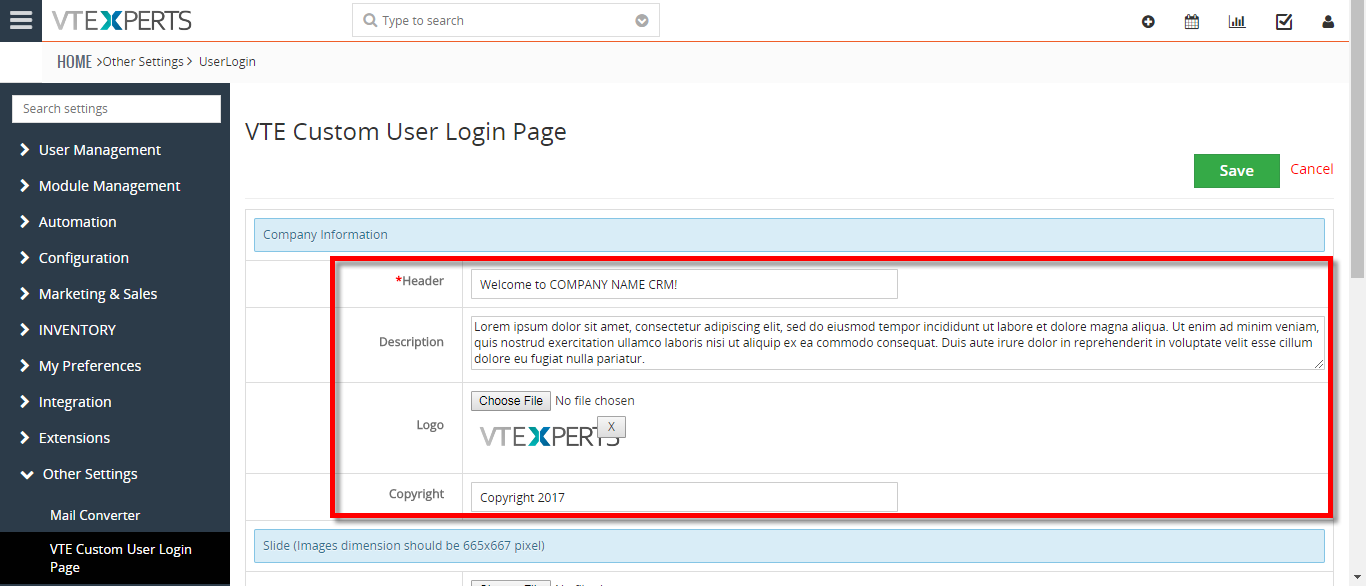The width and height of the screenshot is (1366, 586).
Task: Edit the Header text field
Action: point(684,284)
